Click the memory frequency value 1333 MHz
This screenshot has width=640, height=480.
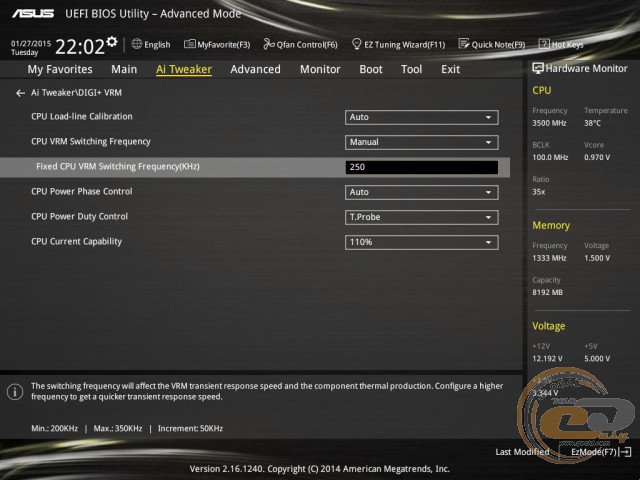(x=549, y=258)
